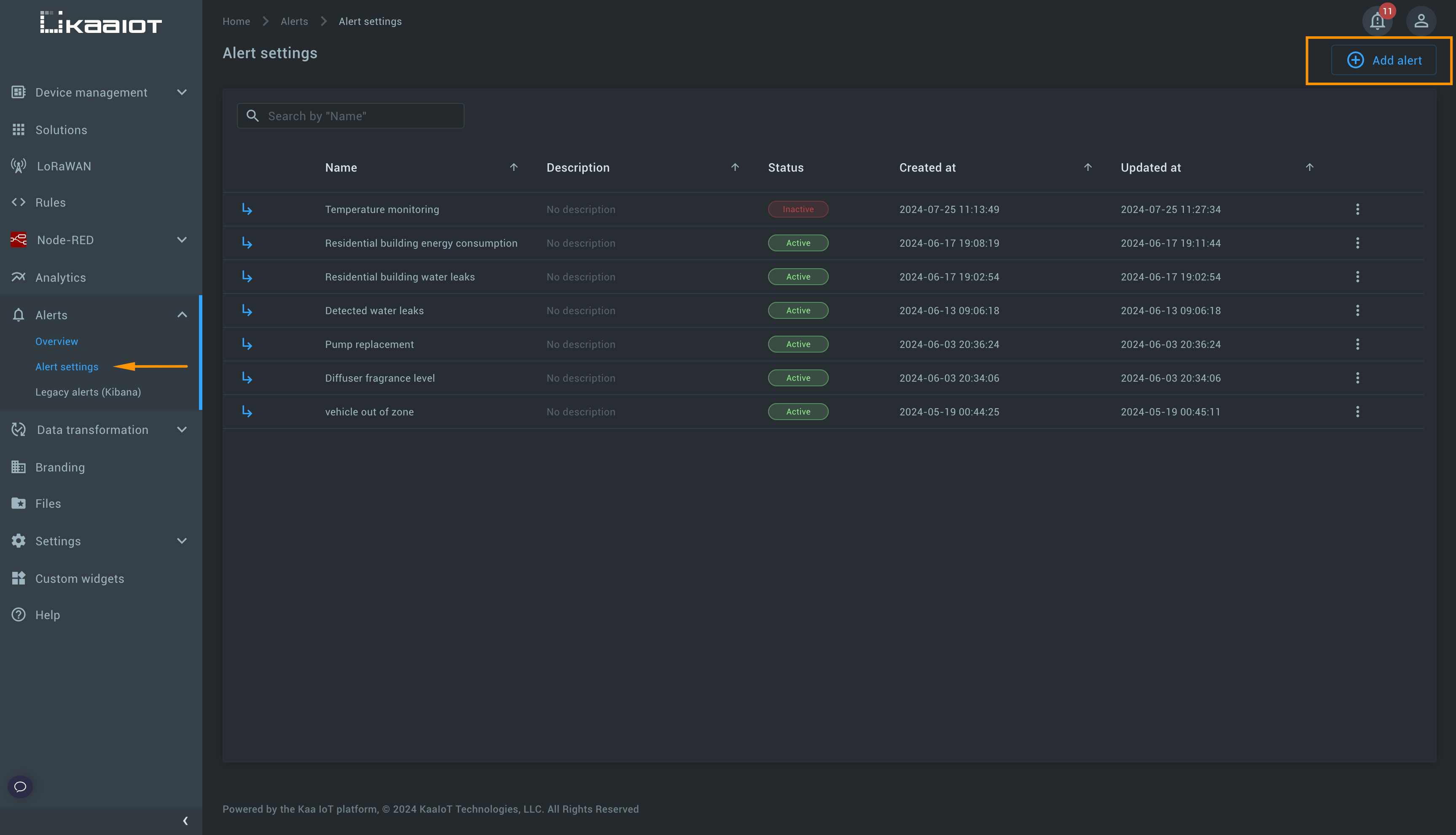Select Alert settings submenu item
Viewport: 1456px width, 835px height.
[x=67, y=367]
